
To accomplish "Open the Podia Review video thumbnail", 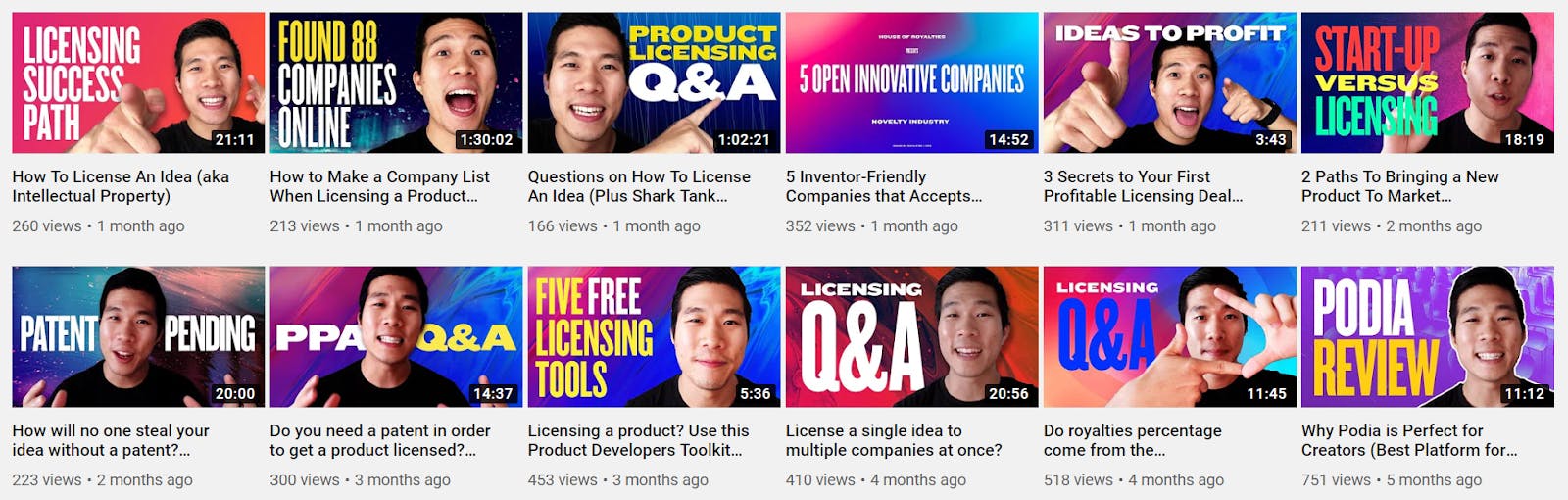I will tap(1427, 336).
